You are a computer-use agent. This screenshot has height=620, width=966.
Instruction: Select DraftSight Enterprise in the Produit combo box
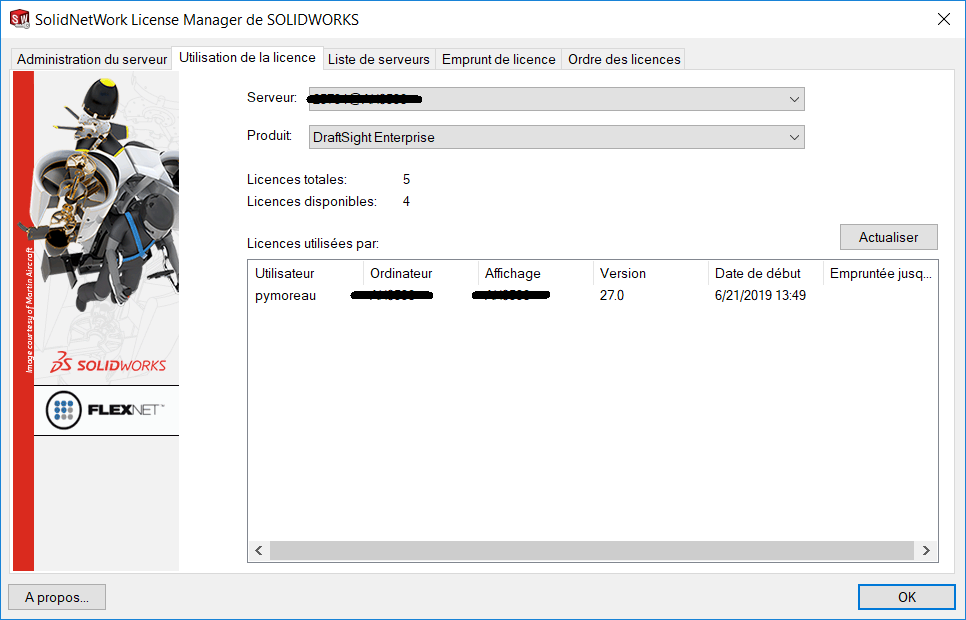tap(556, 137)
